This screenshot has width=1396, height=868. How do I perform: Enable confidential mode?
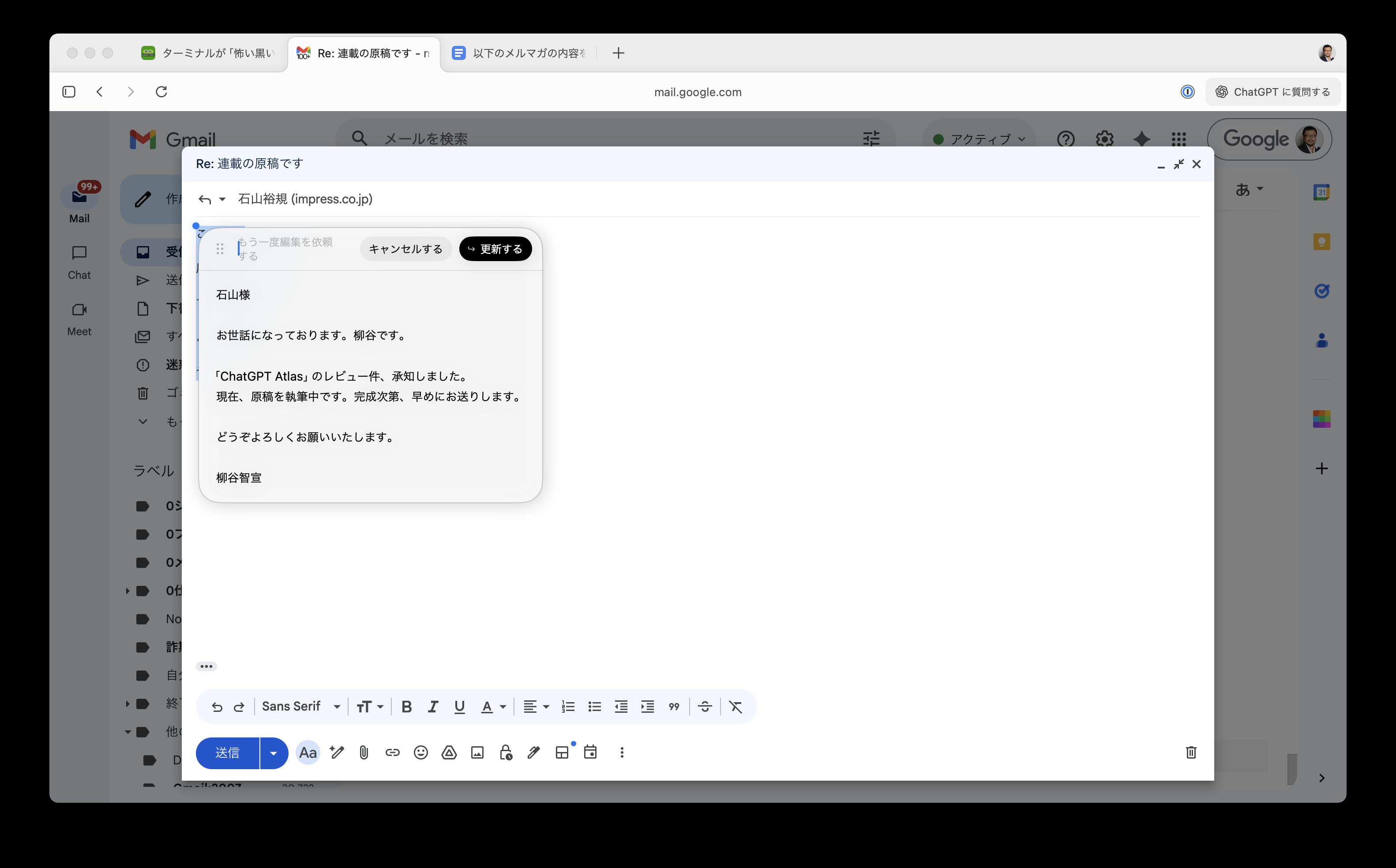pyautogui.click(x=505, y=752)
